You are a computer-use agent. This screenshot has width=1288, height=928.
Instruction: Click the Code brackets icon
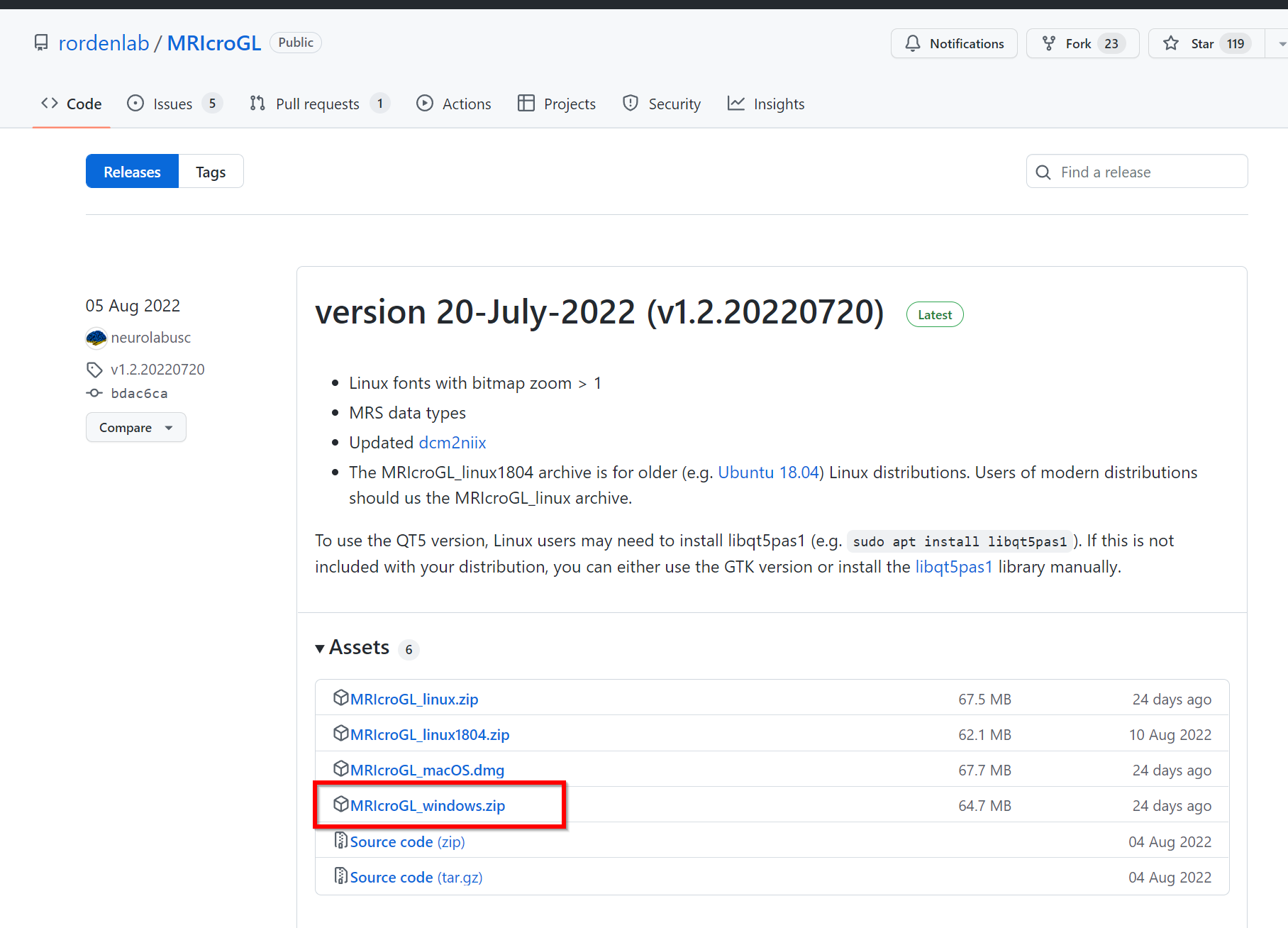50,104
